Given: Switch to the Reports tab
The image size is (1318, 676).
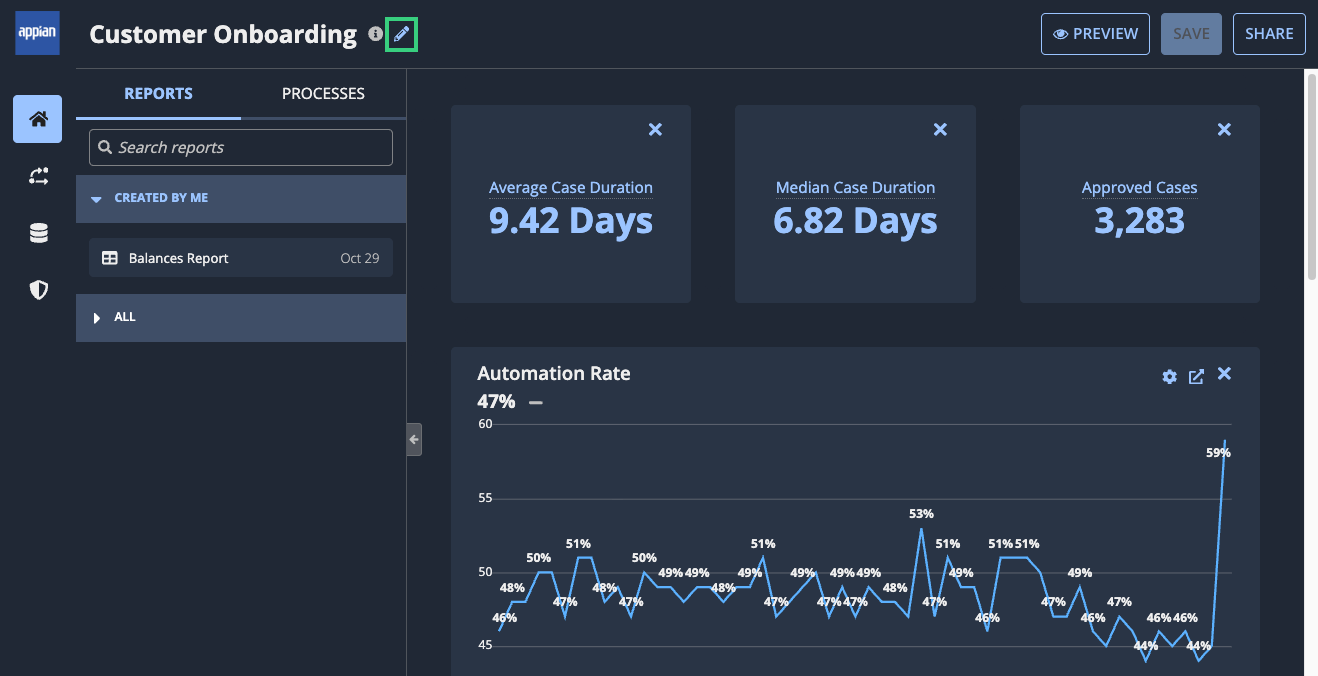Looking at the screenshot, I should pyautogui.click(x=158, y=94).
